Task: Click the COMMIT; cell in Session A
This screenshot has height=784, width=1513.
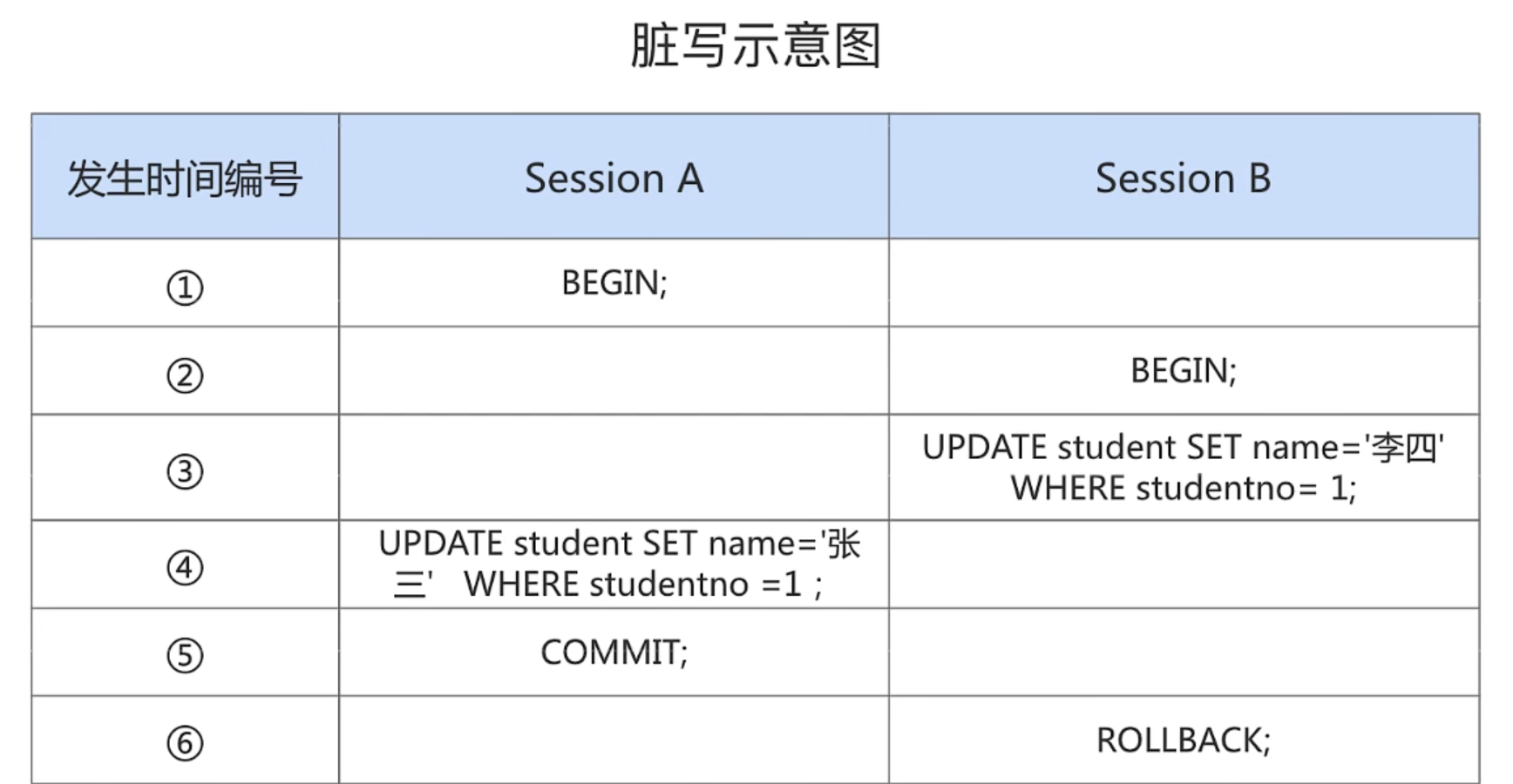Action: (x=614, y=652)
